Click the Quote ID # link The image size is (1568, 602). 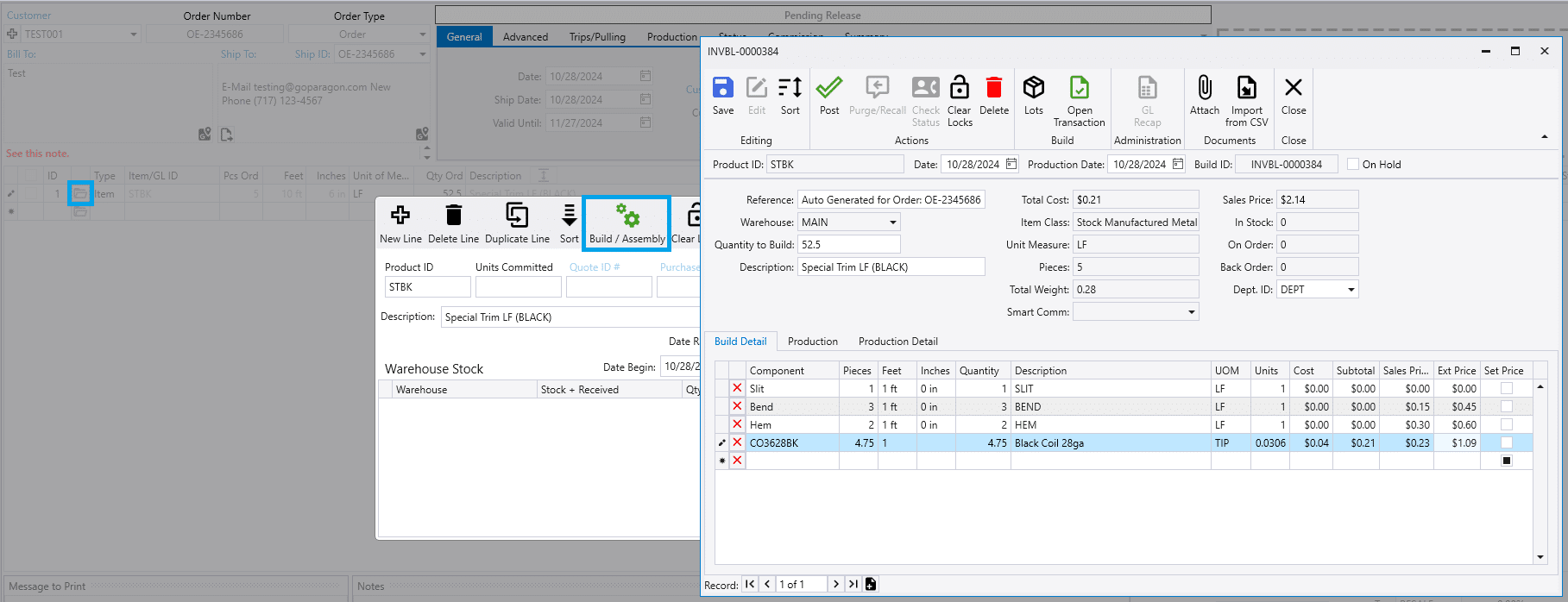595,267
